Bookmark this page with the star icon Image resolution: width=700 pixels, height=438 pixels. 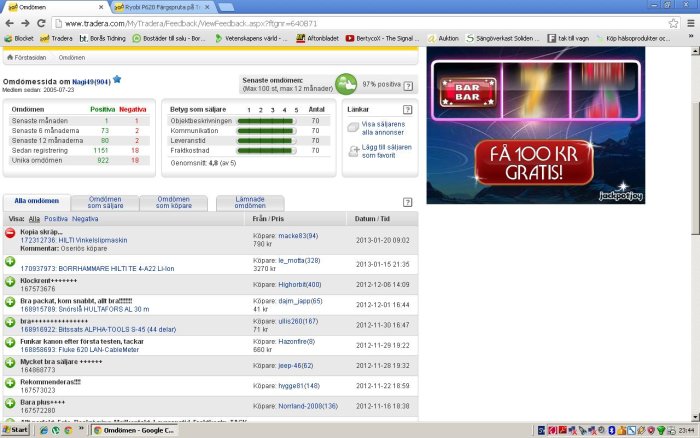673,23
